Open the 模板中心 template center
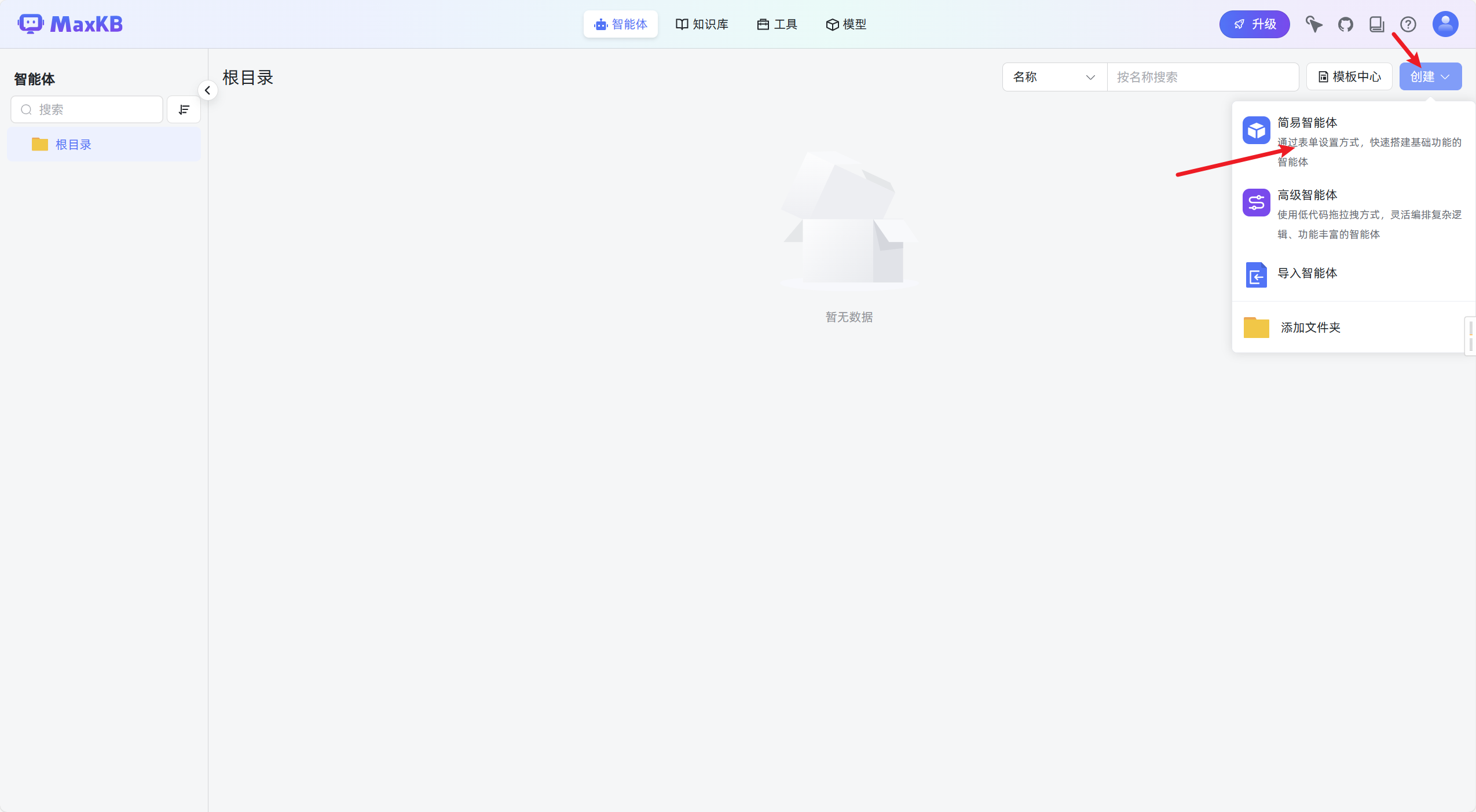Viewport: 1476px width, 812px height. [1349, 77]
